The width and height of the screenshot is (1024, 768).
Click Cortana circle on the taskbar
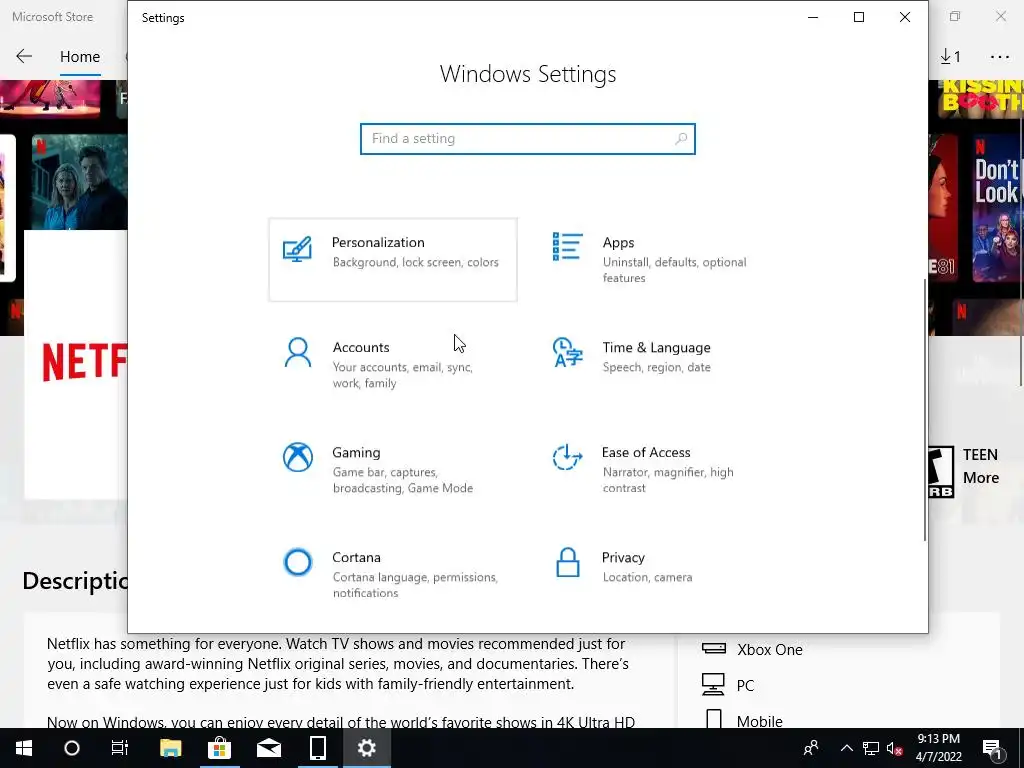coord(72,748)
